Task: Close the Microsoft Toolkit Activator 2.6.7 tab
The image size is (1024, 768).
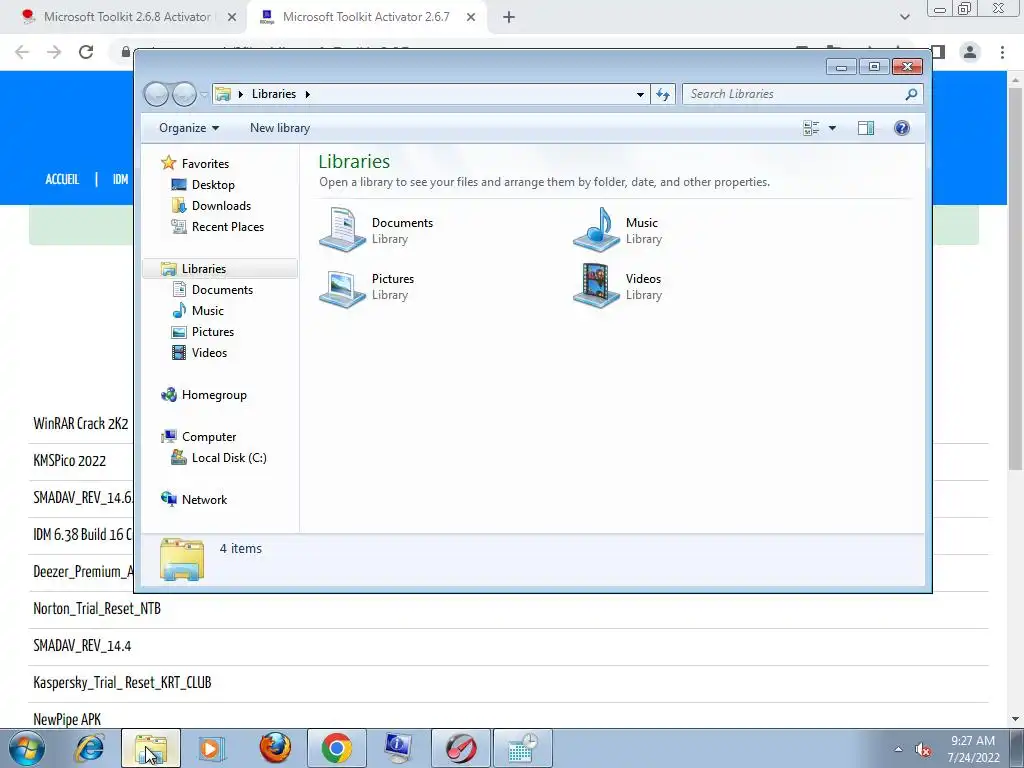Action: (x=471, y=18)
